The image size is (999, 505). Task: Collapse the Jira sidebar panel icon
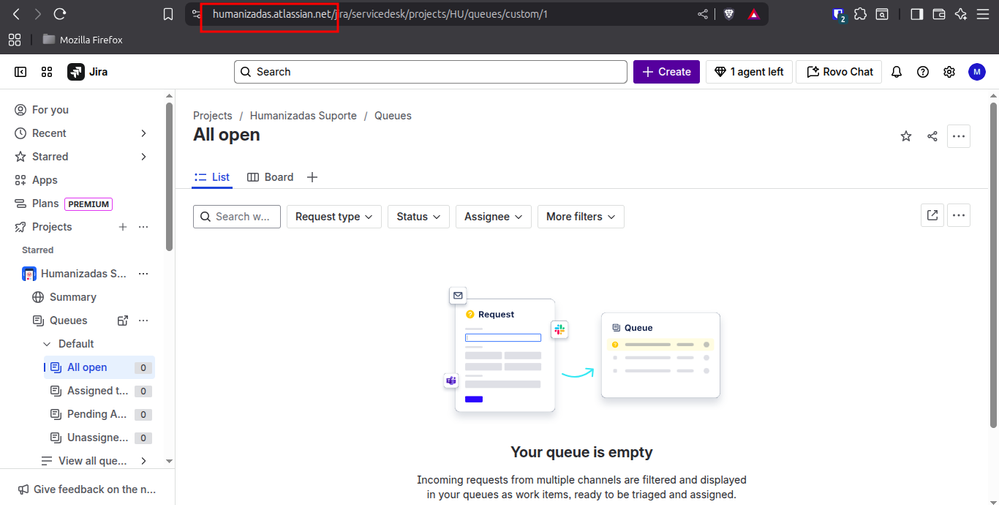click(20, 72)
